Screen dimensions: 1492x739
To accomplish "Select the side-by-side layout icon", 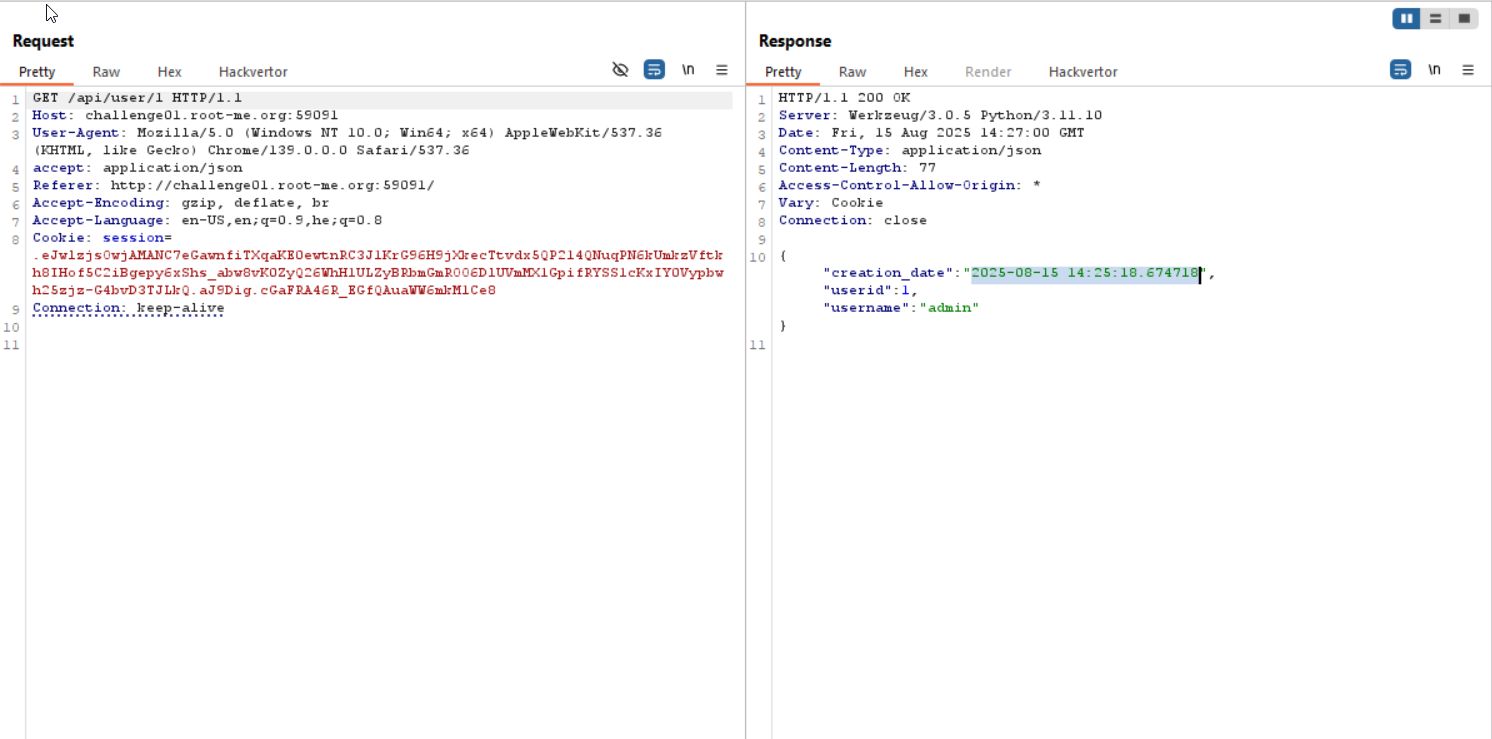I will 1407,18.
